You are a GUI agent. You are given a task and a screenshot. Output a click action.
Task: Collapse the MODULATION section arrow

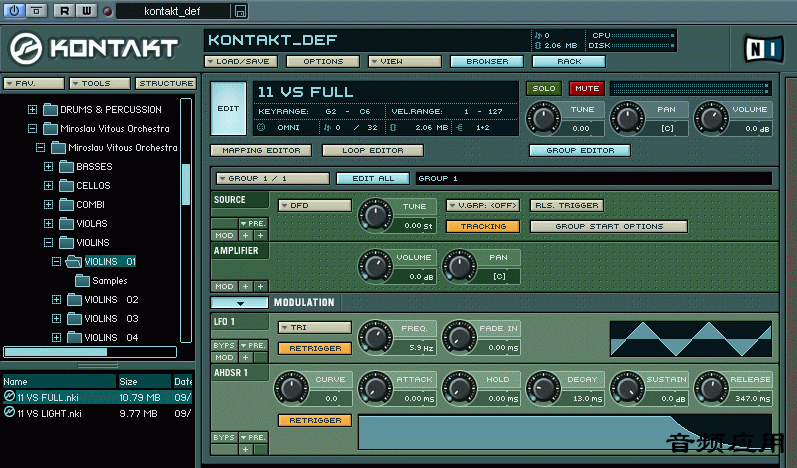click(240, 303)
